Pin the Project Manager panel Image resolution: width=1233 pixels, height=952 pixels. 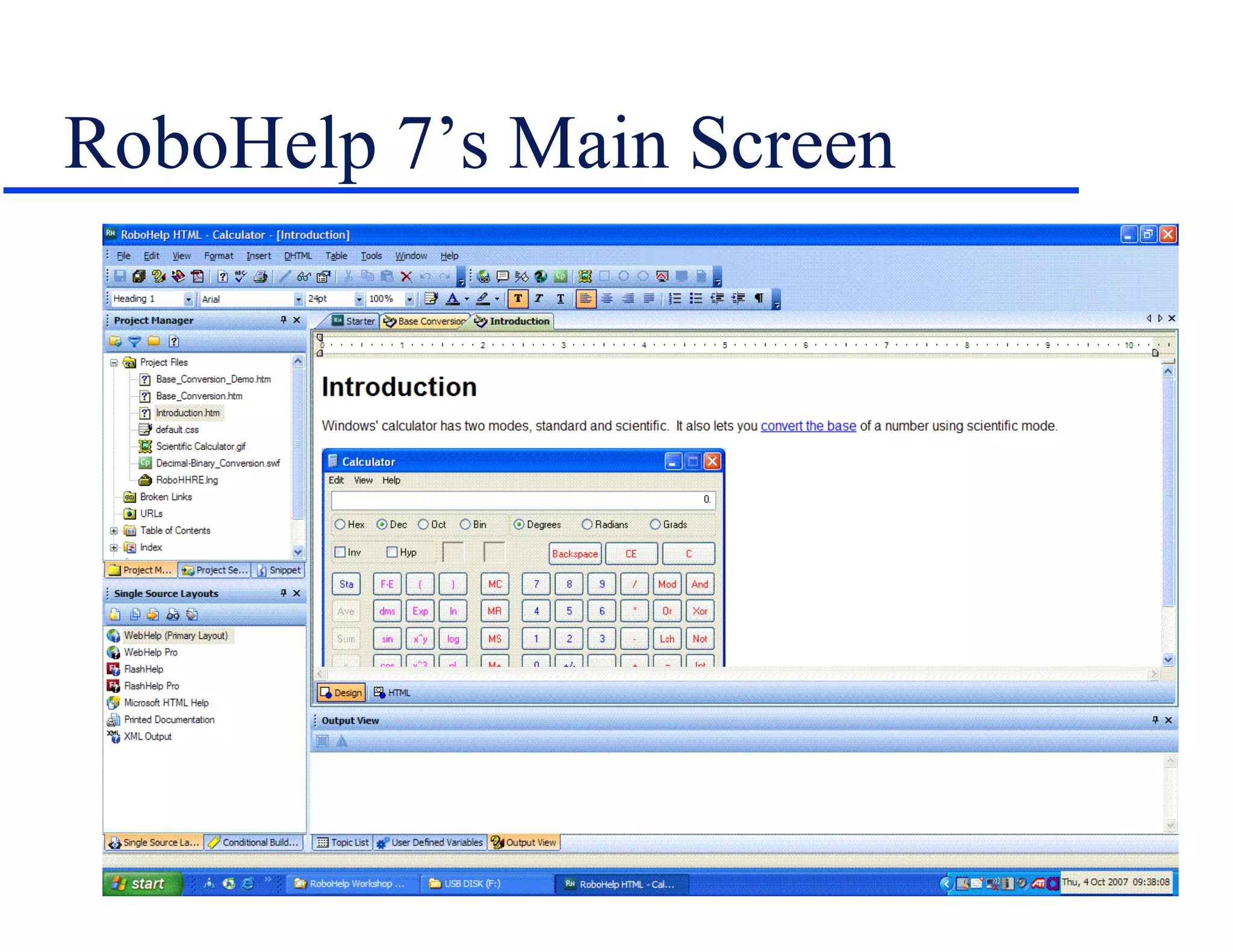pos(284,320)
